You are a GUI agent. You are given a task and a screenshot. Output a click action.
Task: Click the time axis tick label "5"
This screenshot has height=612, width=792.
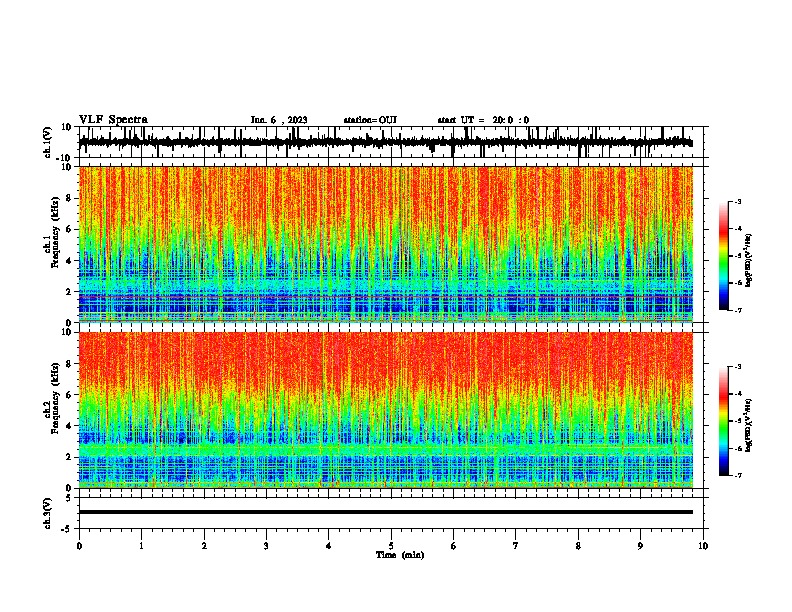391,546
